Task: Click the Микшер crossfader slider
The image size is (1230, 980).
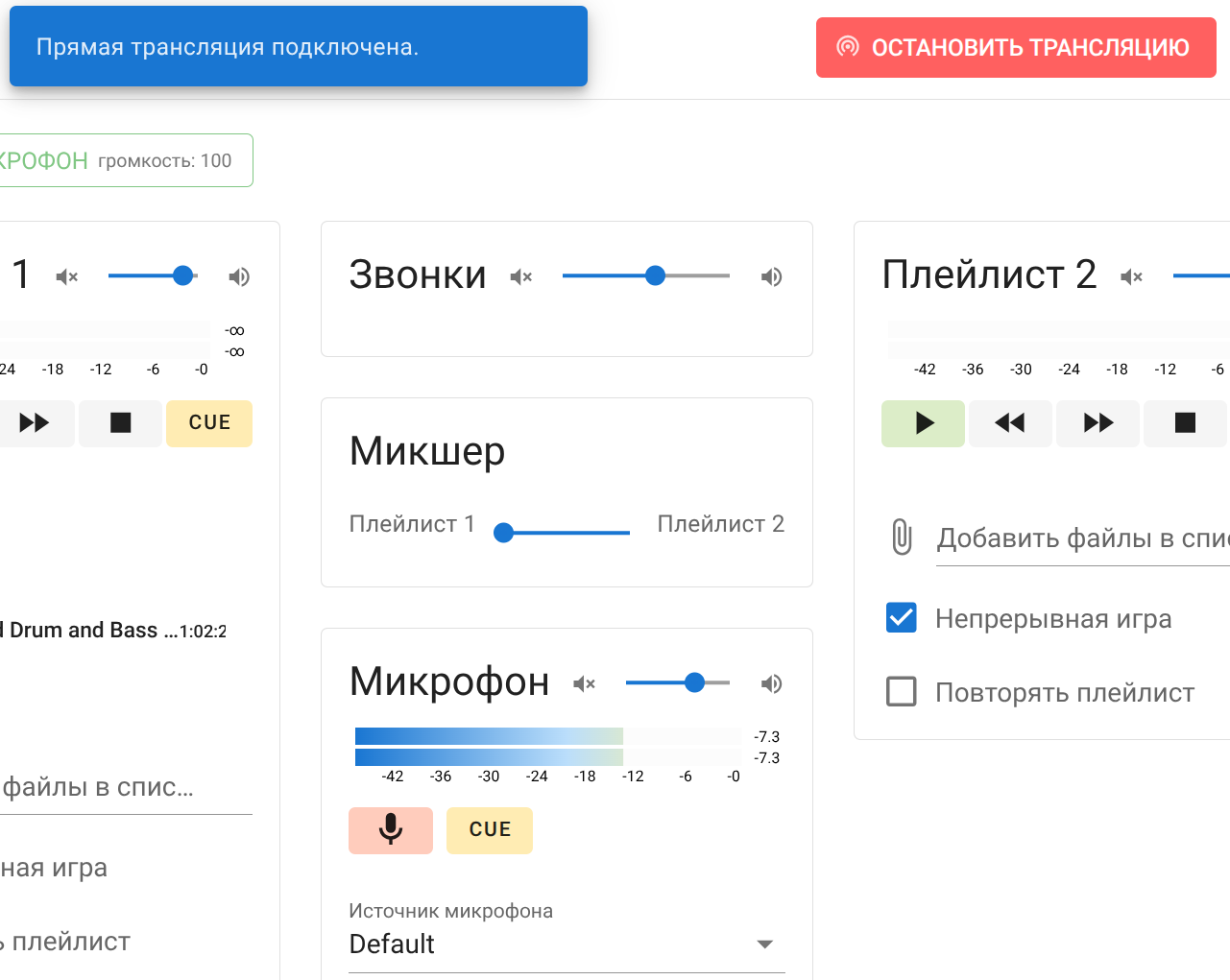Action: pyautogui.click(x=566, y=533)
